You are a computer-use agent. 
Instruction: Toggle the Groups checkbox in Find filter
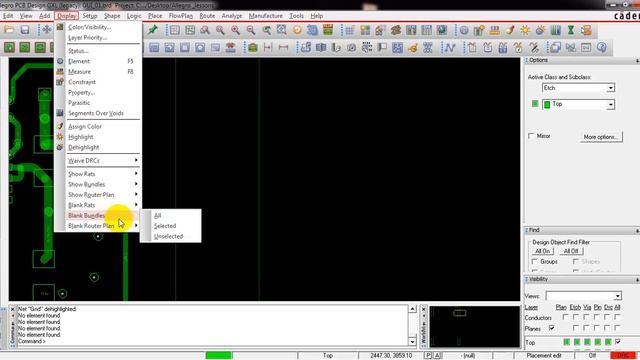pyautogui.click(x=535, y=261)
